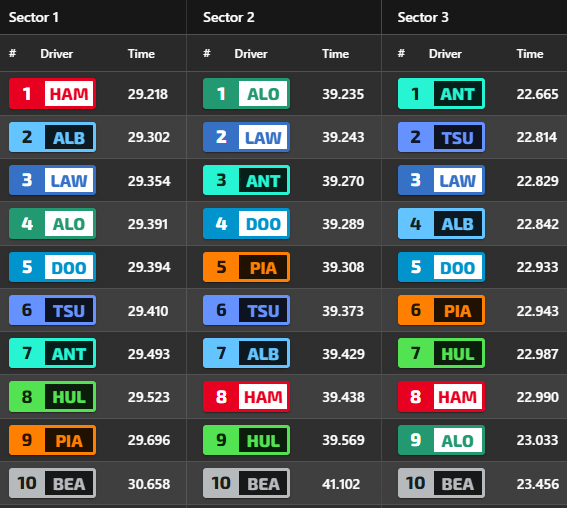The image size is (567, 508).
Task: Select the 41.102 time in Sector 2
Action: pyautogui.click(x=341, y=484)
